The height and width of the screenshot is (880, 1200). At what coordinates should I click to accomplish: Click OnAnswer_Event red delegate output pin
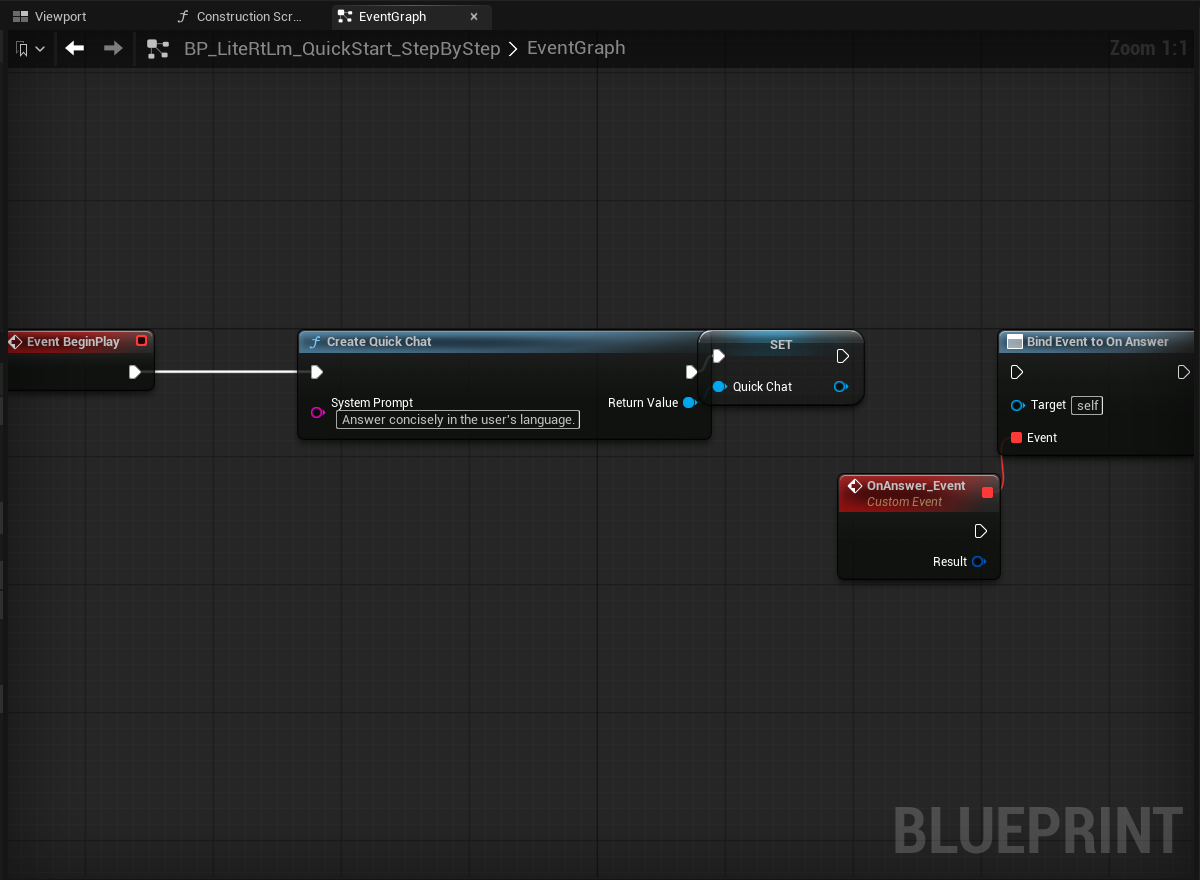988,492
